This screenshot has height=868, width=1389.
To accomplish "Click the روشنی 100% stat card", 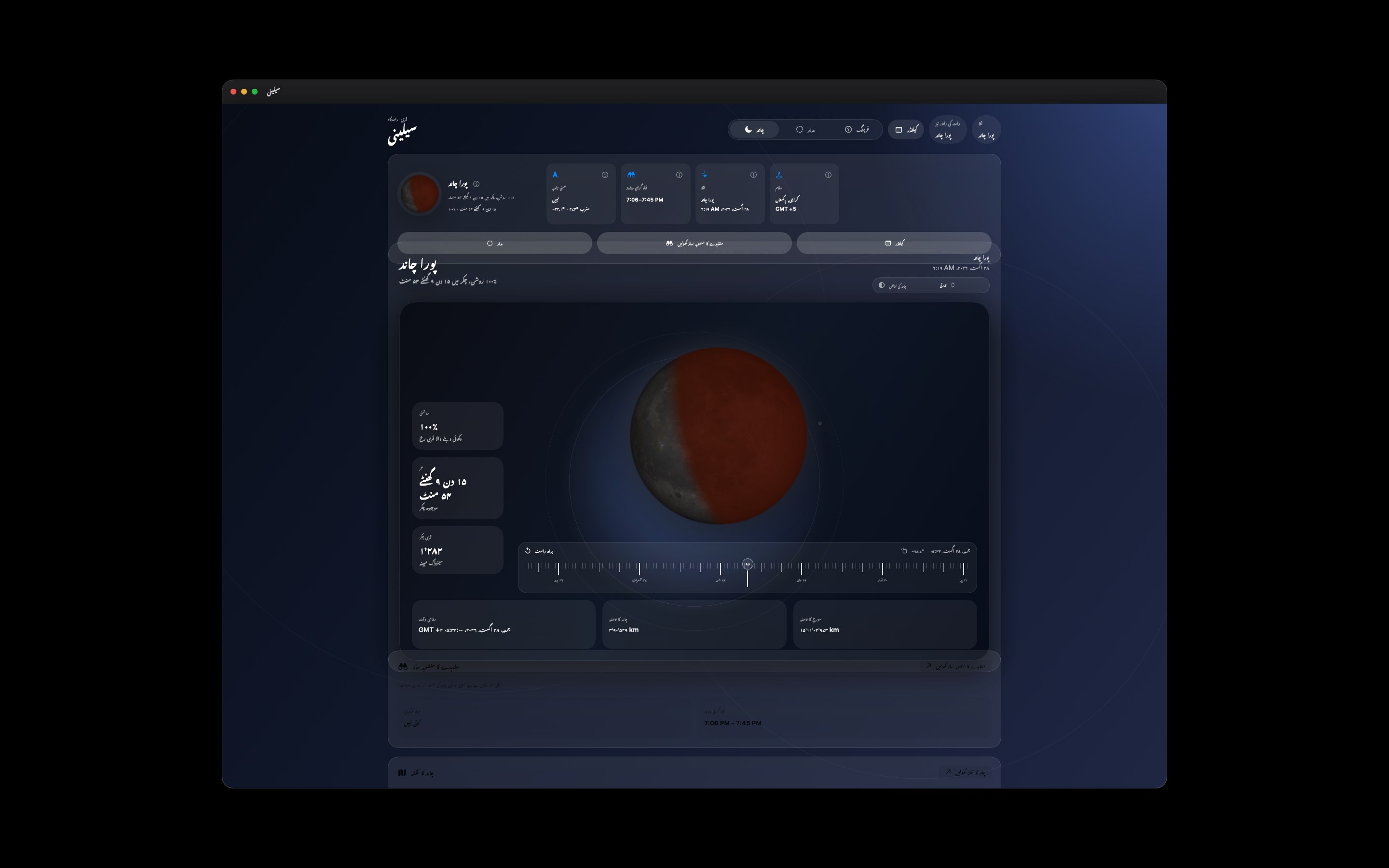I will 457,426.
